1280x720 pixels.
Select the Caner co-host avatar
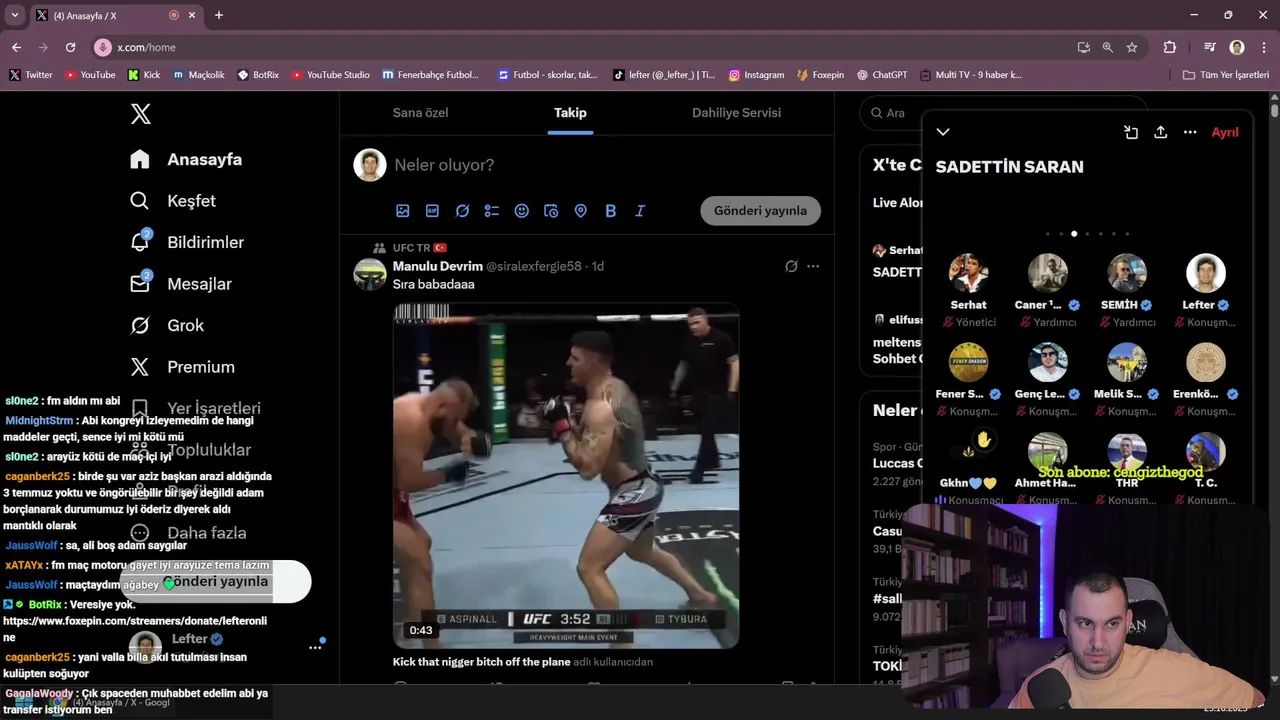pyautogui.click(x=1047, y=273)
